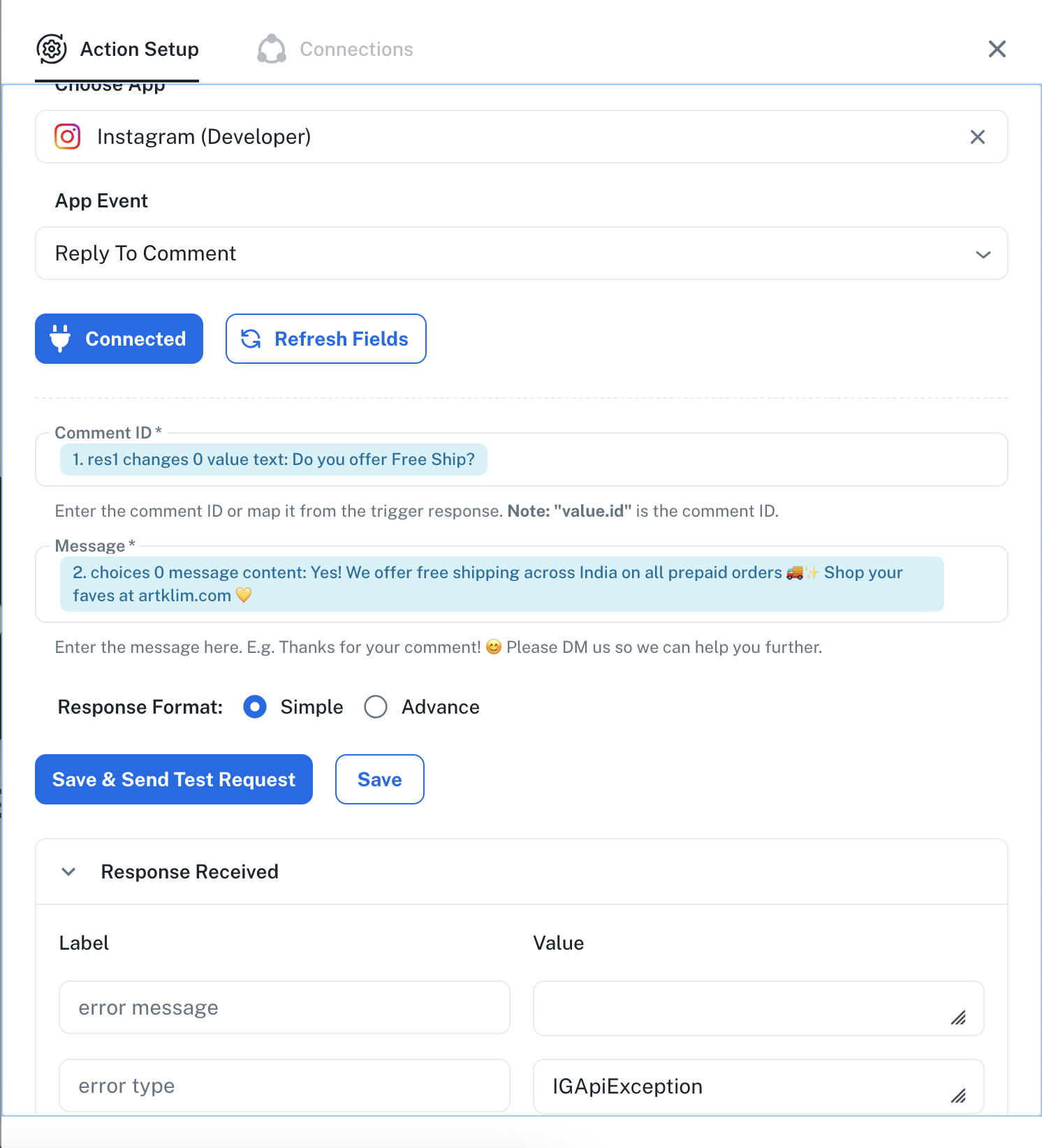Switch to the Action Setup tab

[117, 49]
